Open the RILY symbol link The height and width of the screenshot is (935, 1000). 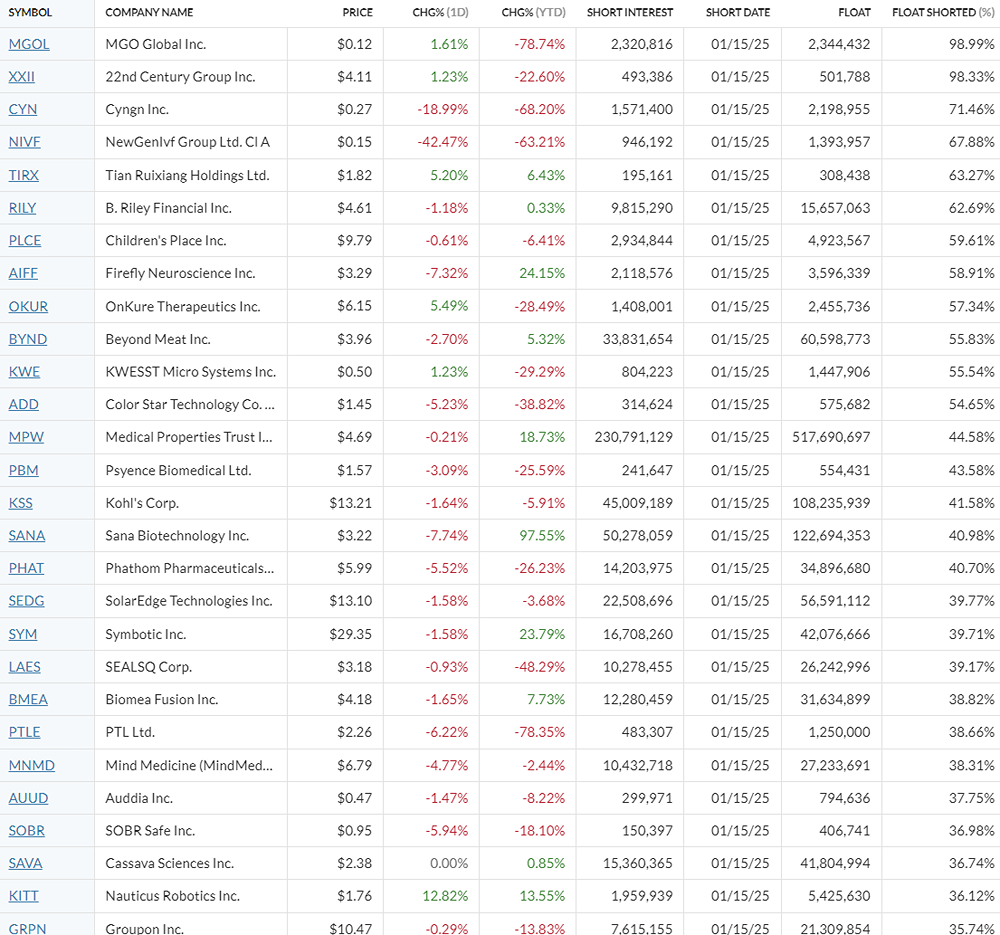coord(22,208)
